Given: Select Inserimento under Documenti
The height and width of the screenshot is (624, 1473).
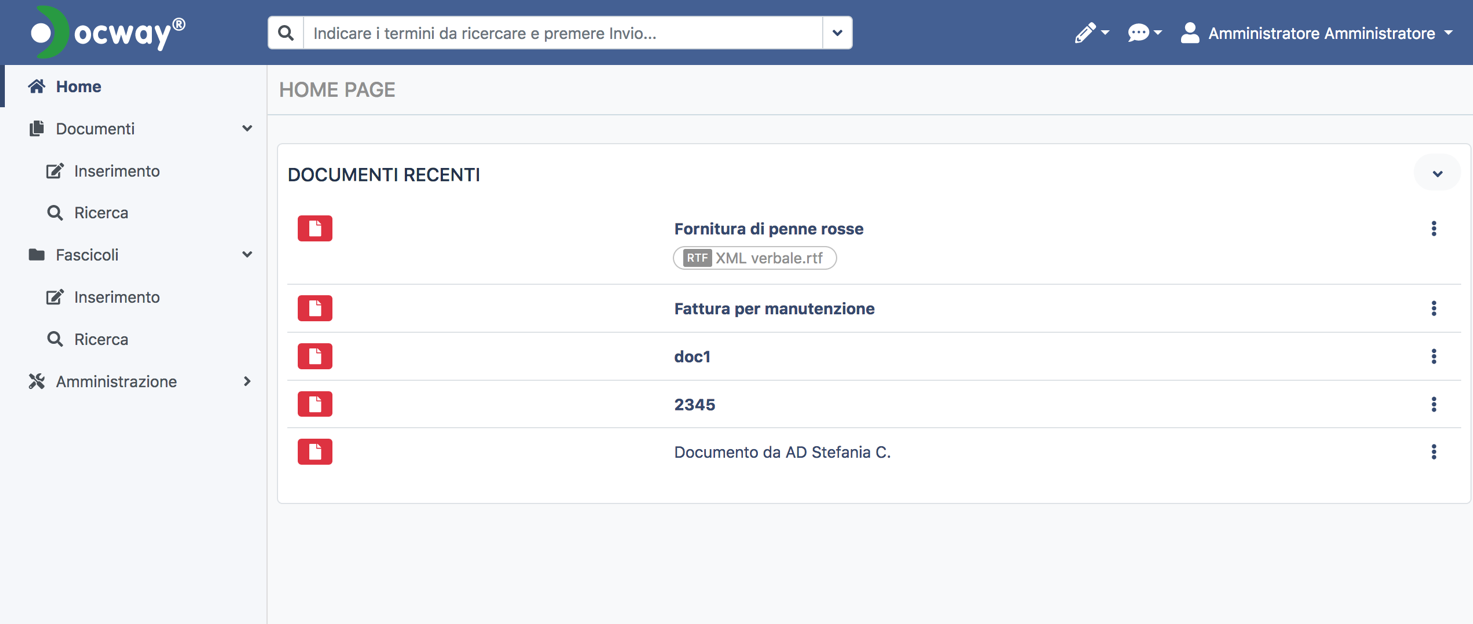Looking at the screenshot, I should (x=116, y=171).
